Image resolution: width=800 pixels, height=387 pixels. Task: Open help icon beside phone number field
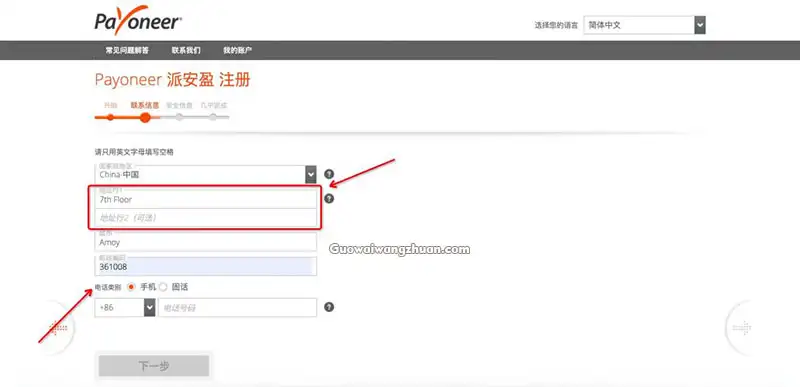[x=329, y=307]
